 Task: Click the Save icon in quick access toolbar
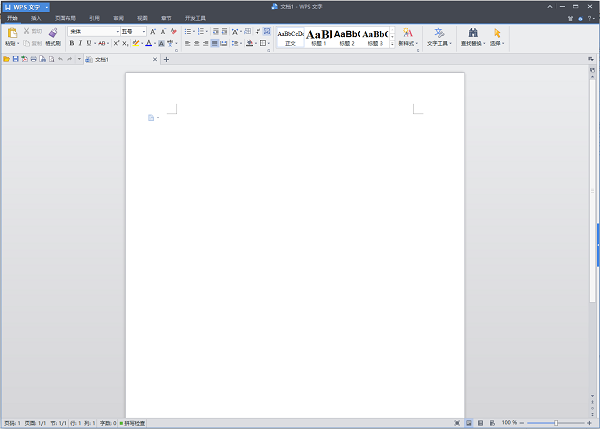pos(15,60)
